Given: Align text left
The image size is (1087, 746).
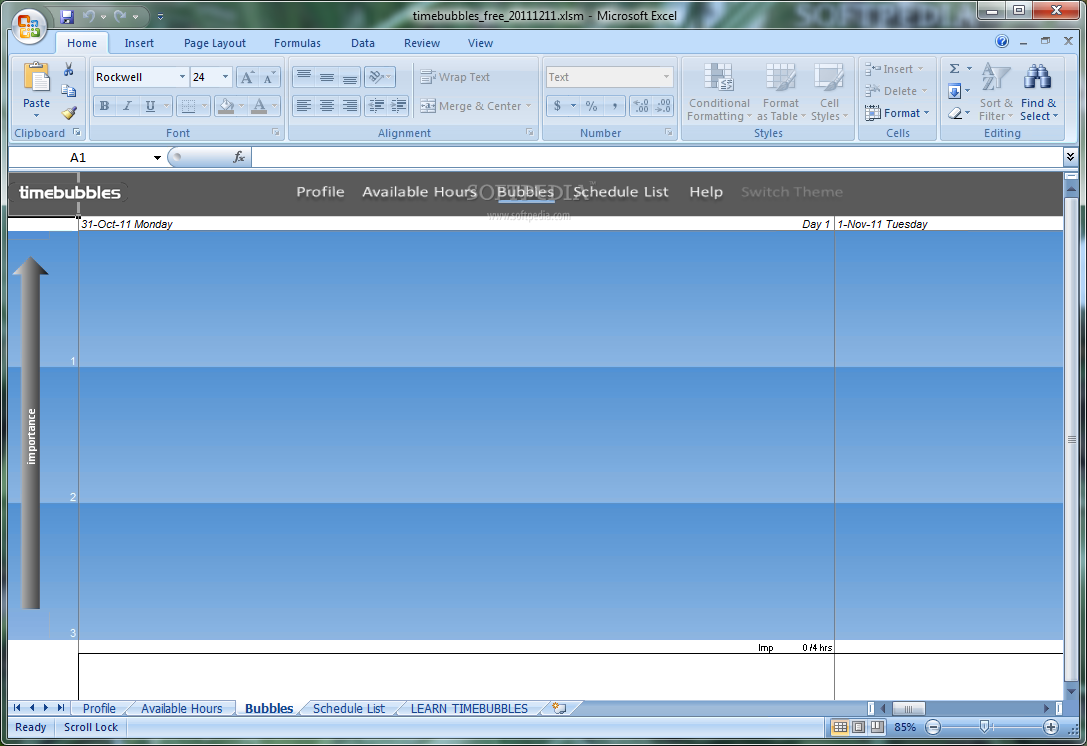Looking at the screenshot, I should point(304,106).
